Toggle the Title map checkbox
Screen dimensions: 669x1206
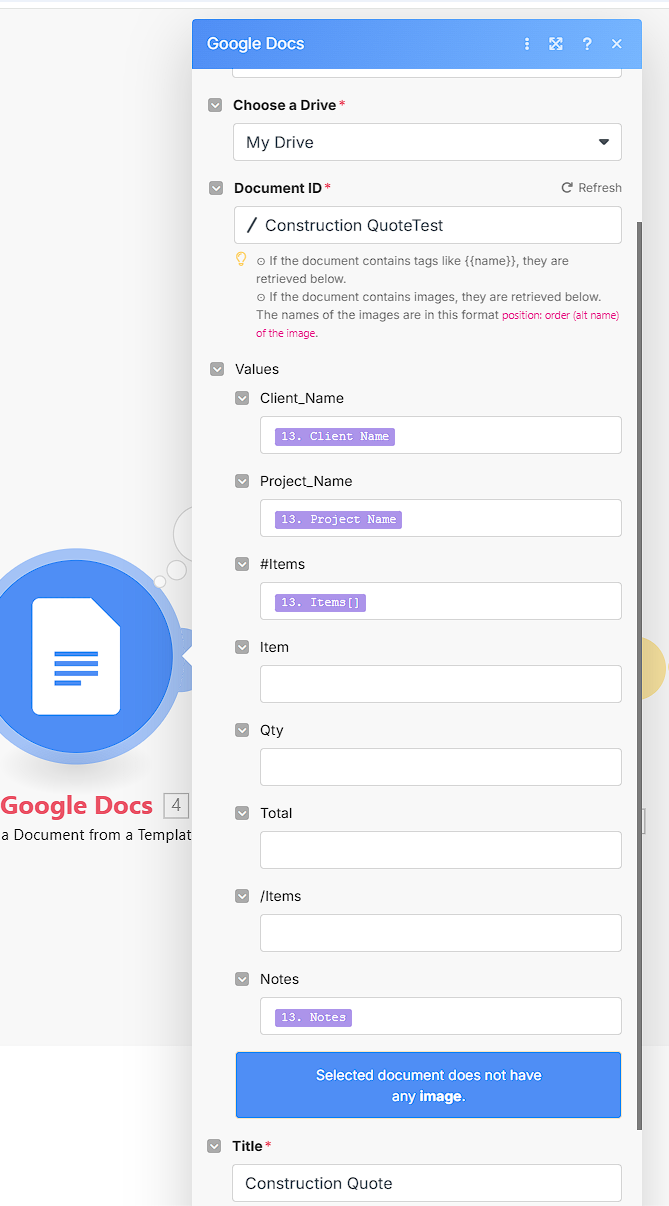click(x=214, y=1146)
